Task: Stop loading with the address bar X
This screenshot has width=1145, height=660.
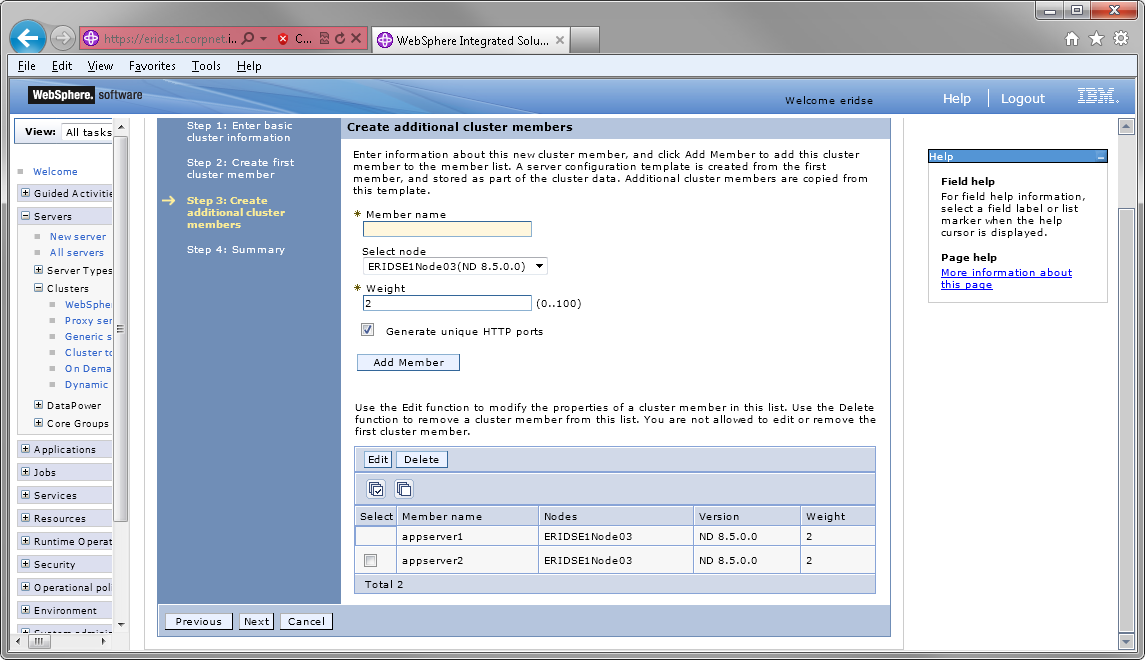Action: 356,38
